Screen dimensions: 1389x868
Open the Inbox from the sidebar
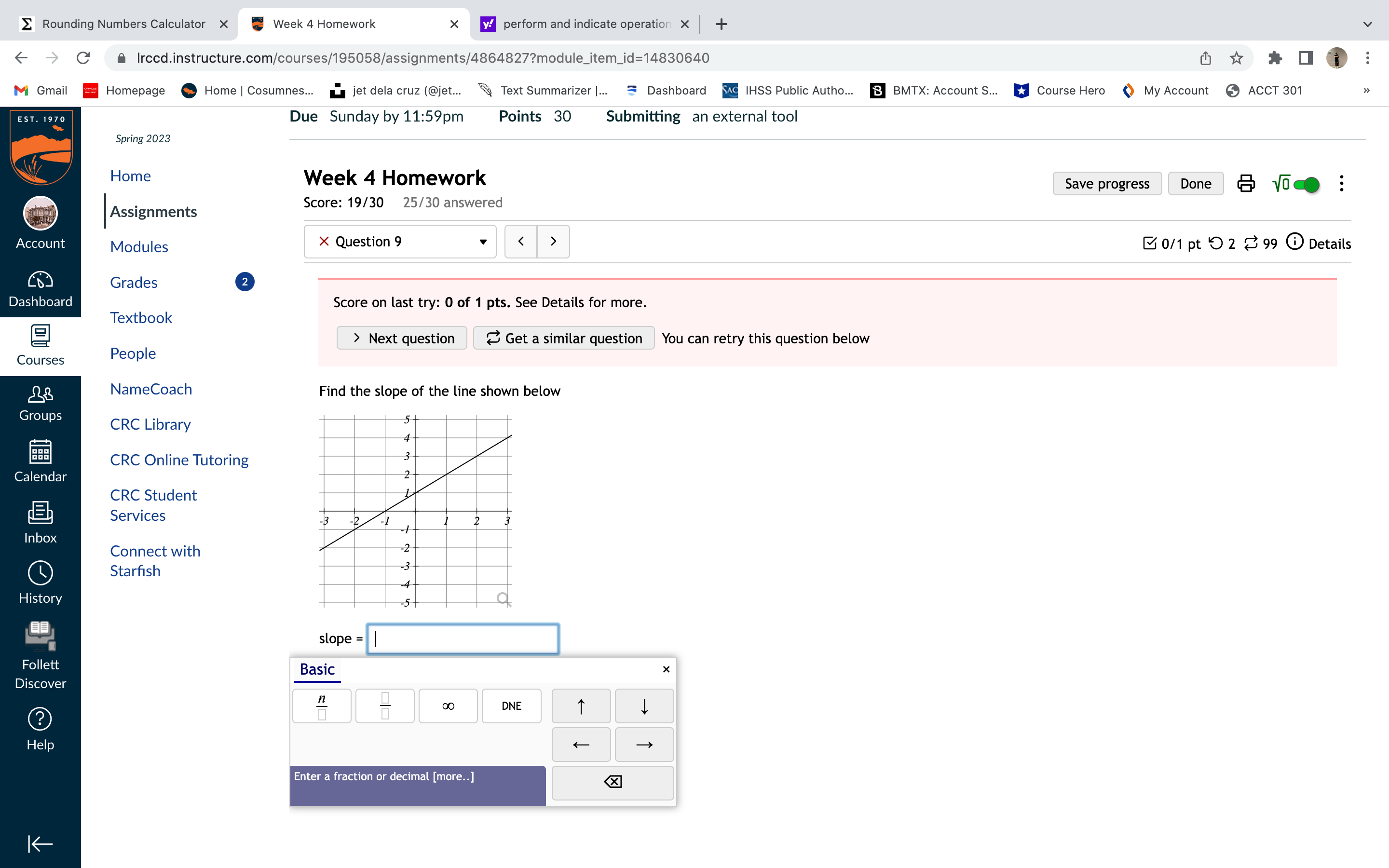tap(40, 522)
